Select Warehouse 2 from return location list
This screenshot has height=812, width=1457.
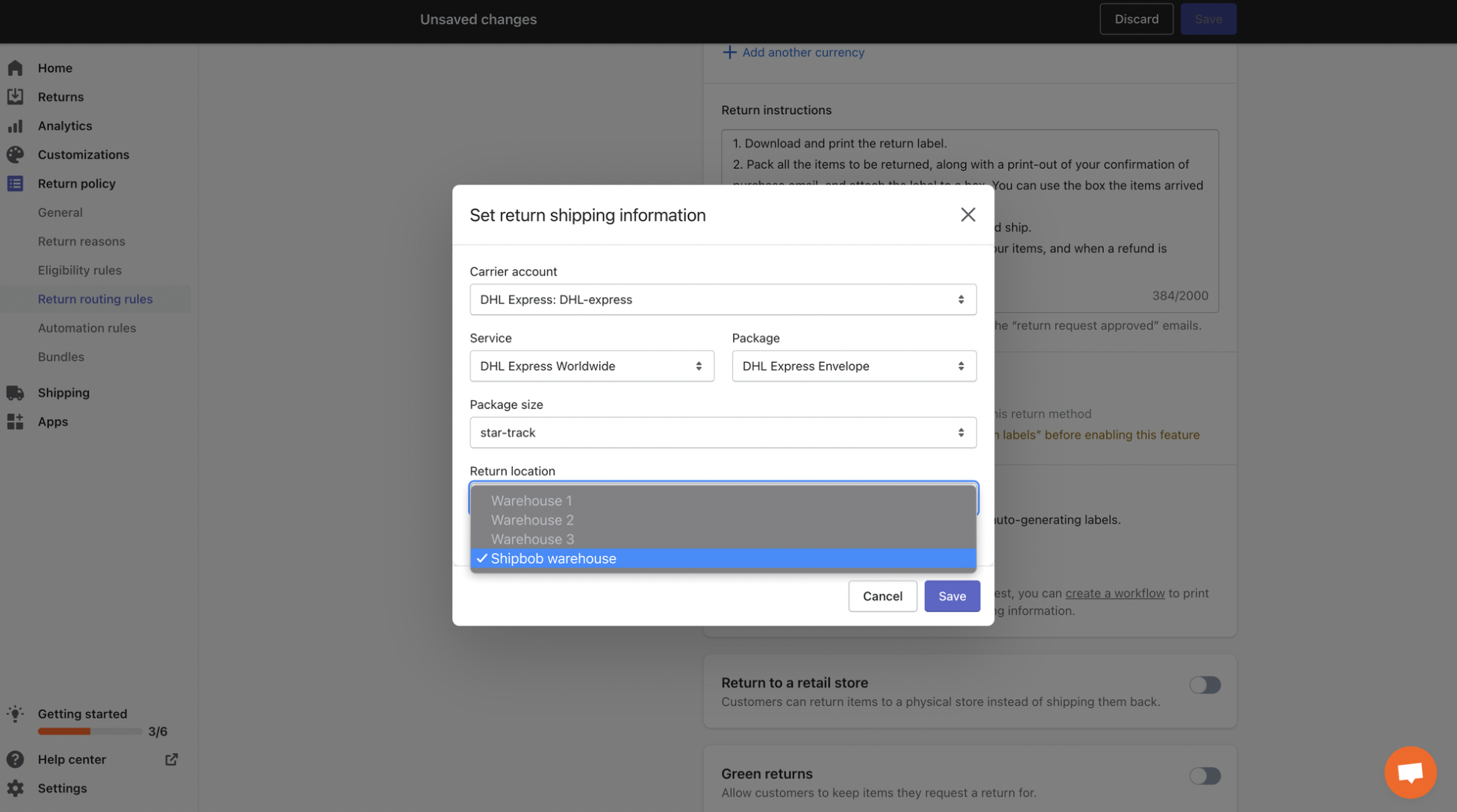click(532, 520)
